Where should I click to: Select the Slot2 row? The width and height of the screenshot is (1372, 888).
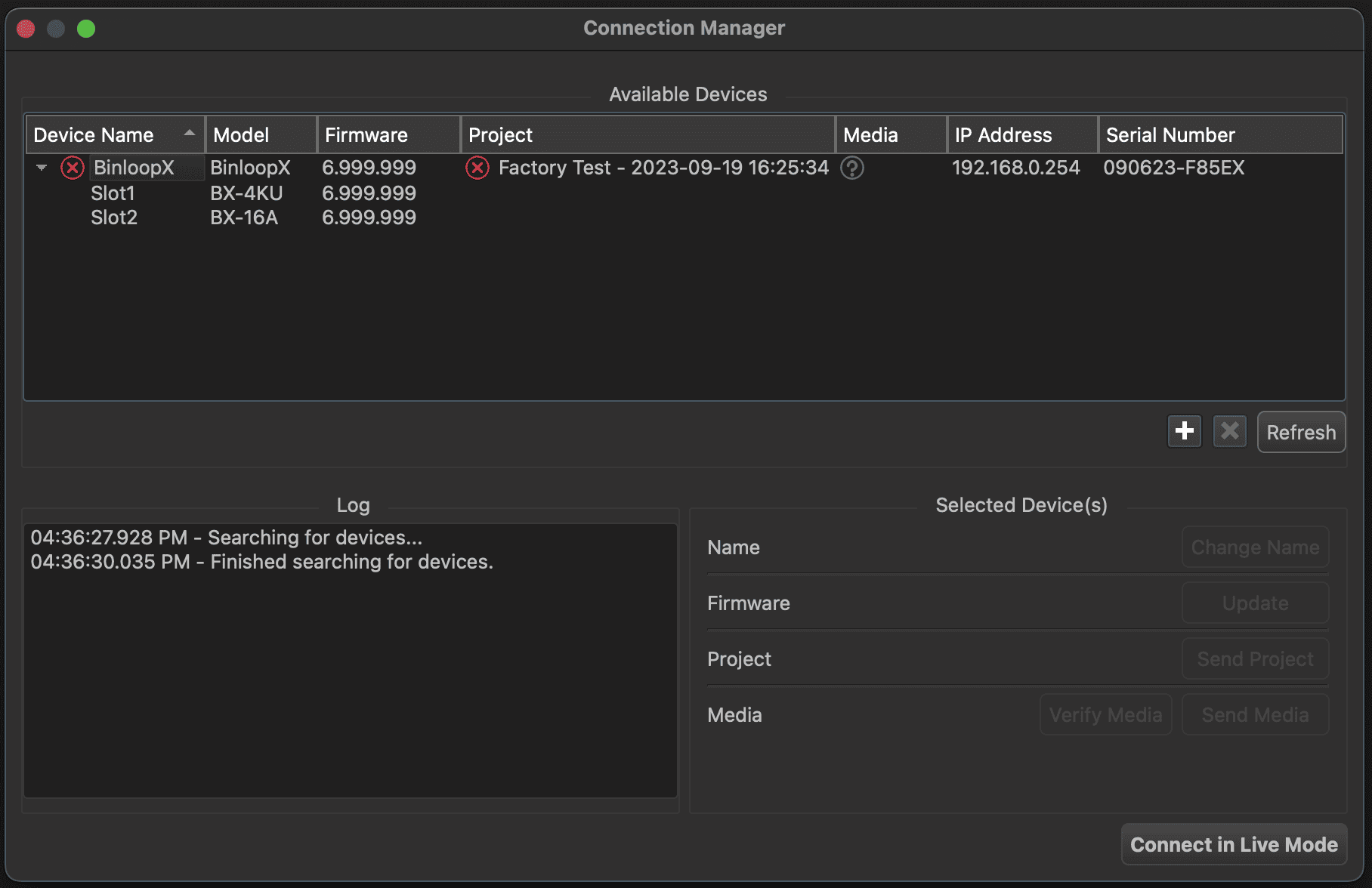114,217
